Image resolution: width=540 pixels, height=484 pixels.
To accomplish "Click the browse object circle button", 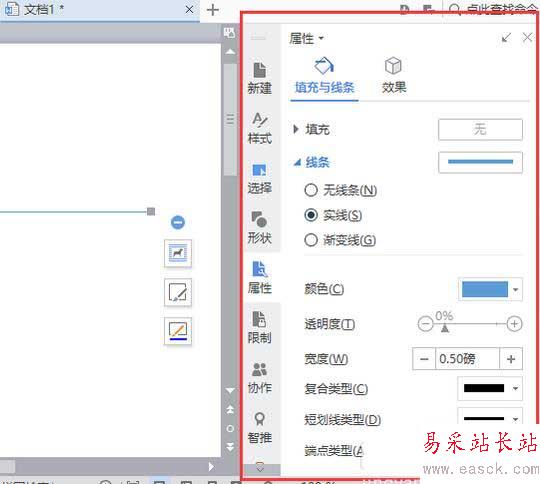I will click(230, 429).
